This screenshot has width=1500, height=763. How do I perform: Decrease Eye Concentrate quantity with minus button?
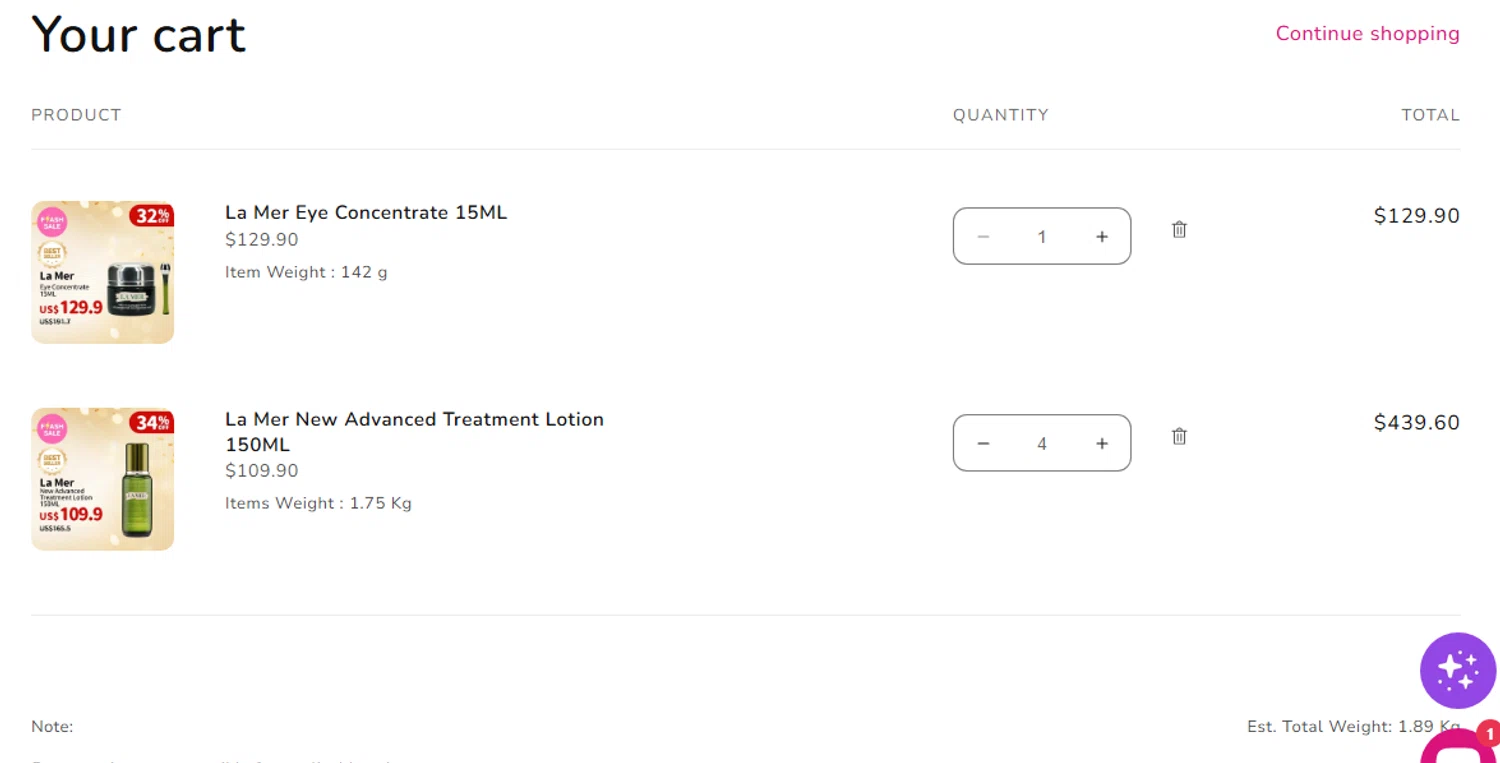pyautogui.click(x=983, y=237)
